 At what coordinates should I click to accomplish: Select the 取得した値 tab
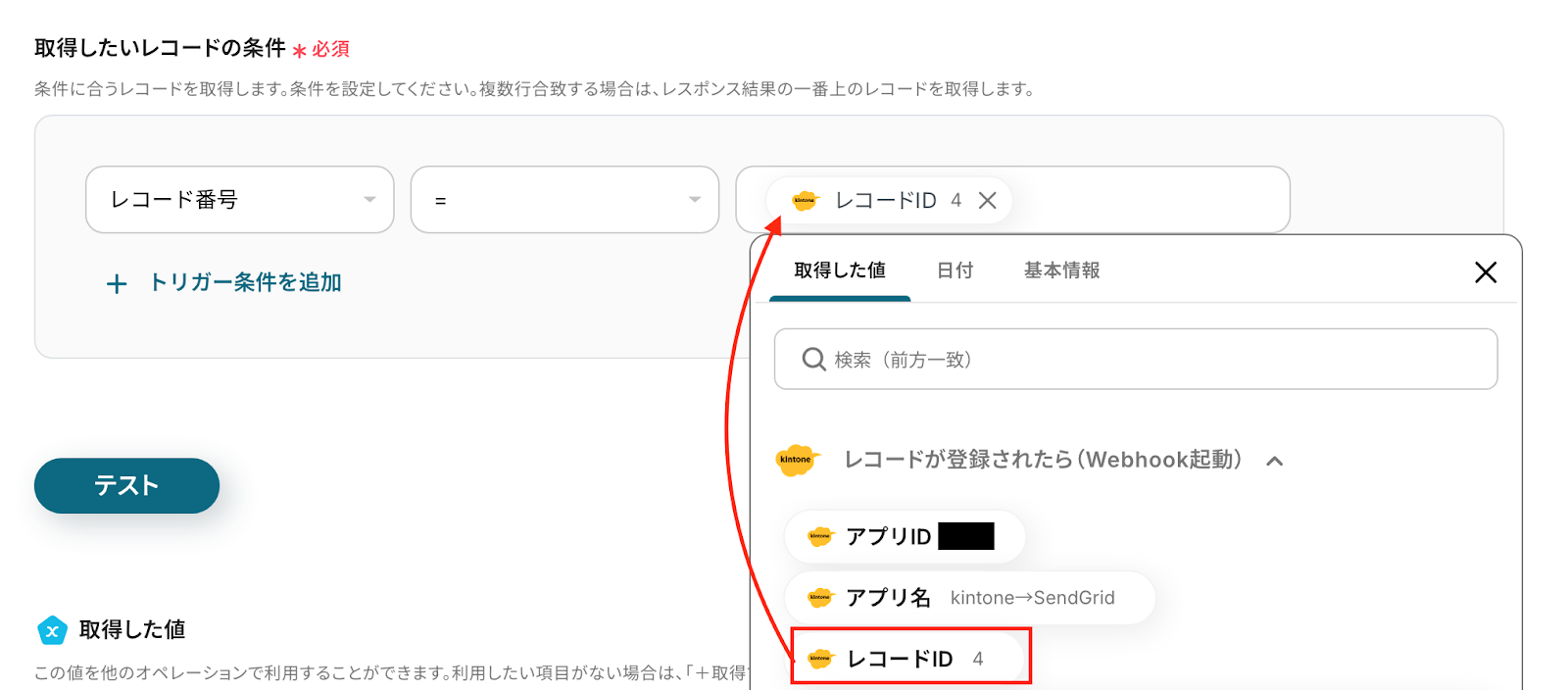840,271
